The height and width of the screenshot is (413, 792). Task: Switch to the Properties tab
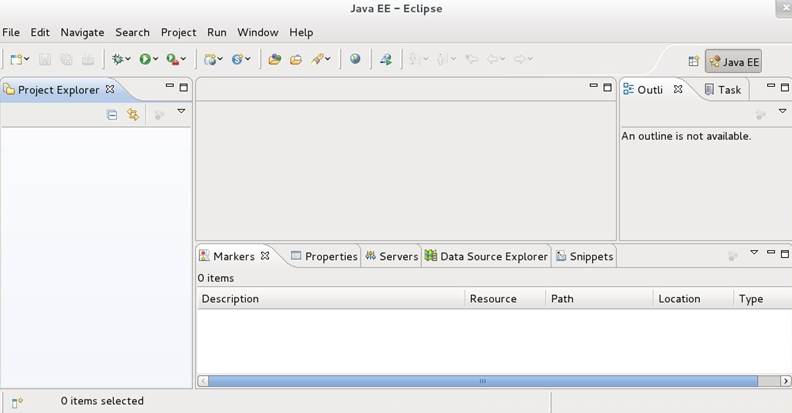pyautogui.click(x=324, y=256)
